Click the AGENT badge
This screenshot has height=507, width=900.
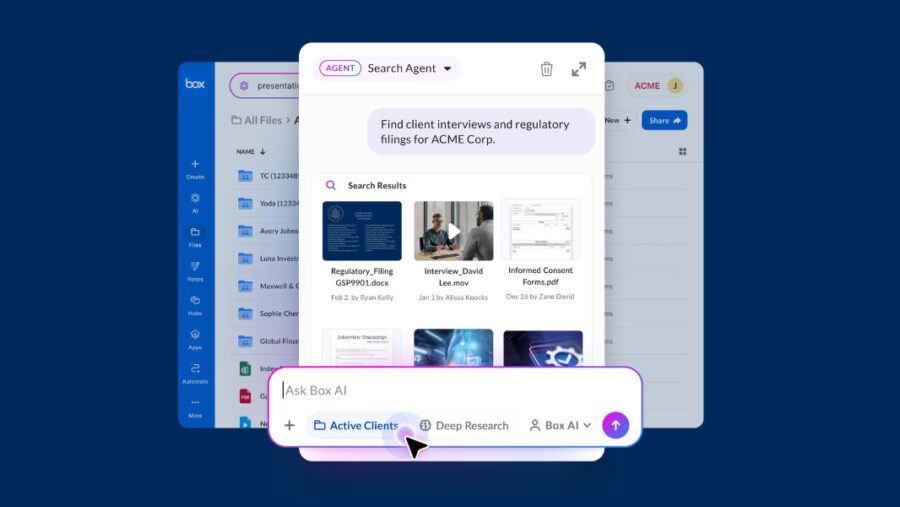pyautogui.click(x=340, y=68)
